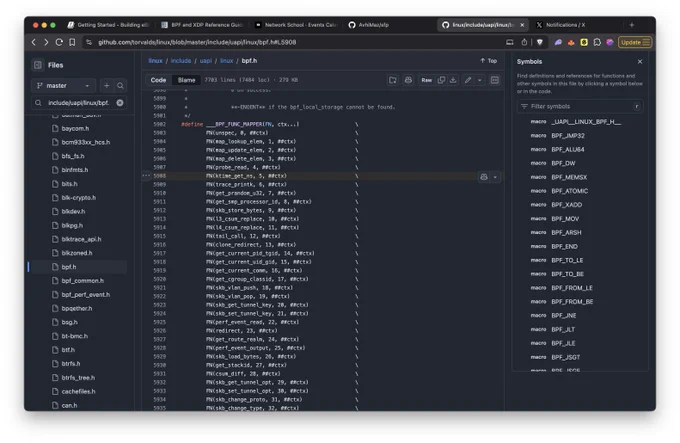The image size is (680, 443).
Task: Switch to the Blame view
Action: pyautogui.click(x=186, y=80)
